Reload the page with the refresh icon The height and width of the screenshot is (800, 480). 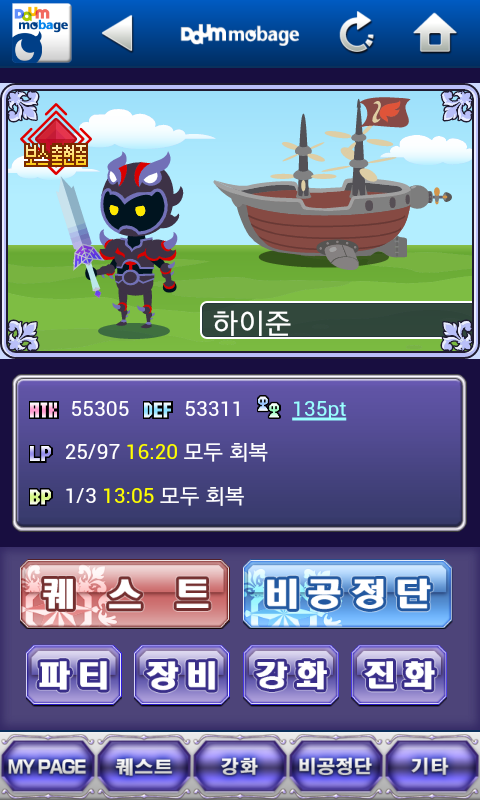(x=357, y=33)
